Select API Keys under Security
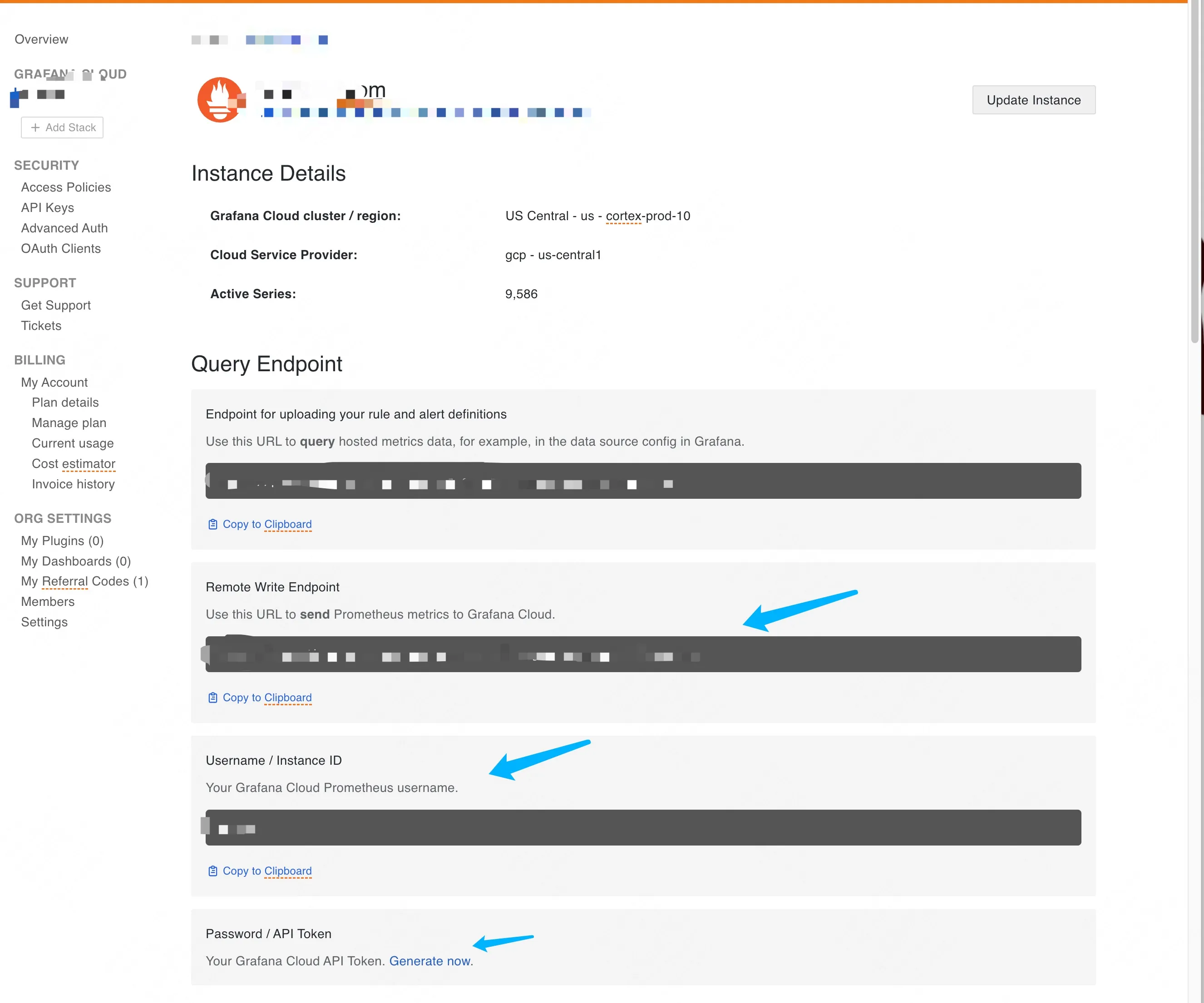 (48, 207)
